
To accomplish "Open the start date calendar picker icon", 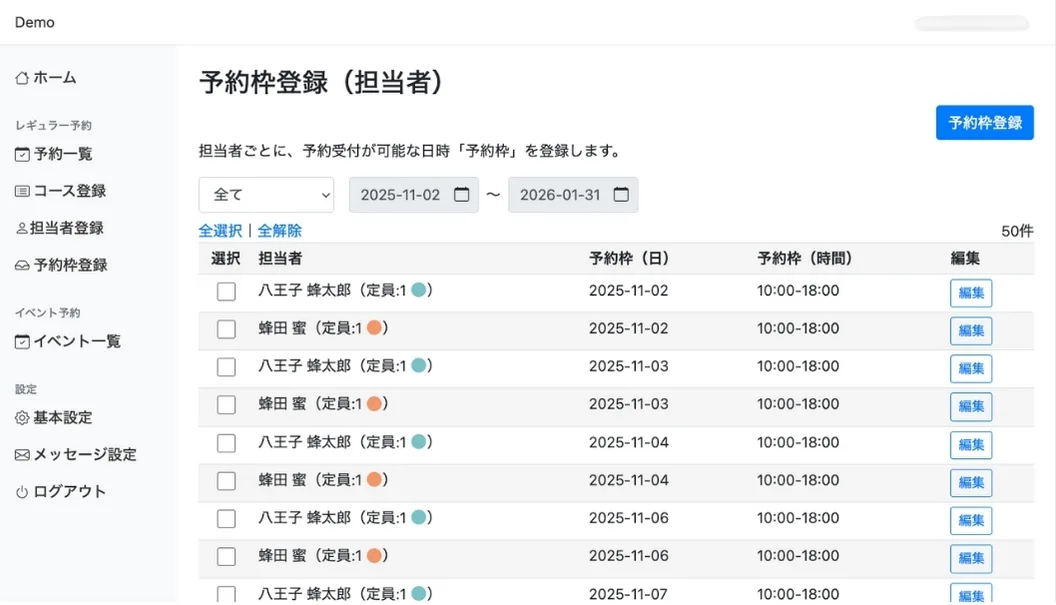I will tap(461, 195).
